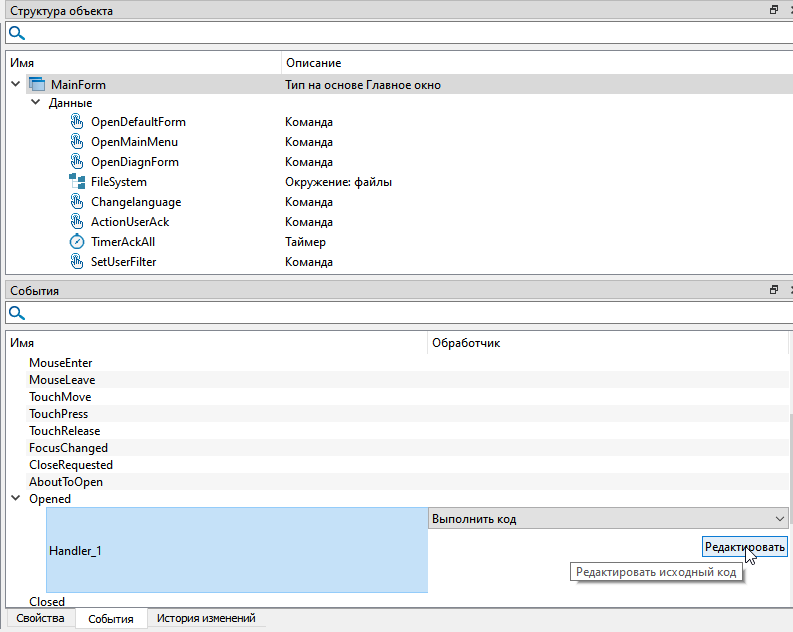
Task: Open the Выполнить код handler dropdown
Action: pos(780,519)
